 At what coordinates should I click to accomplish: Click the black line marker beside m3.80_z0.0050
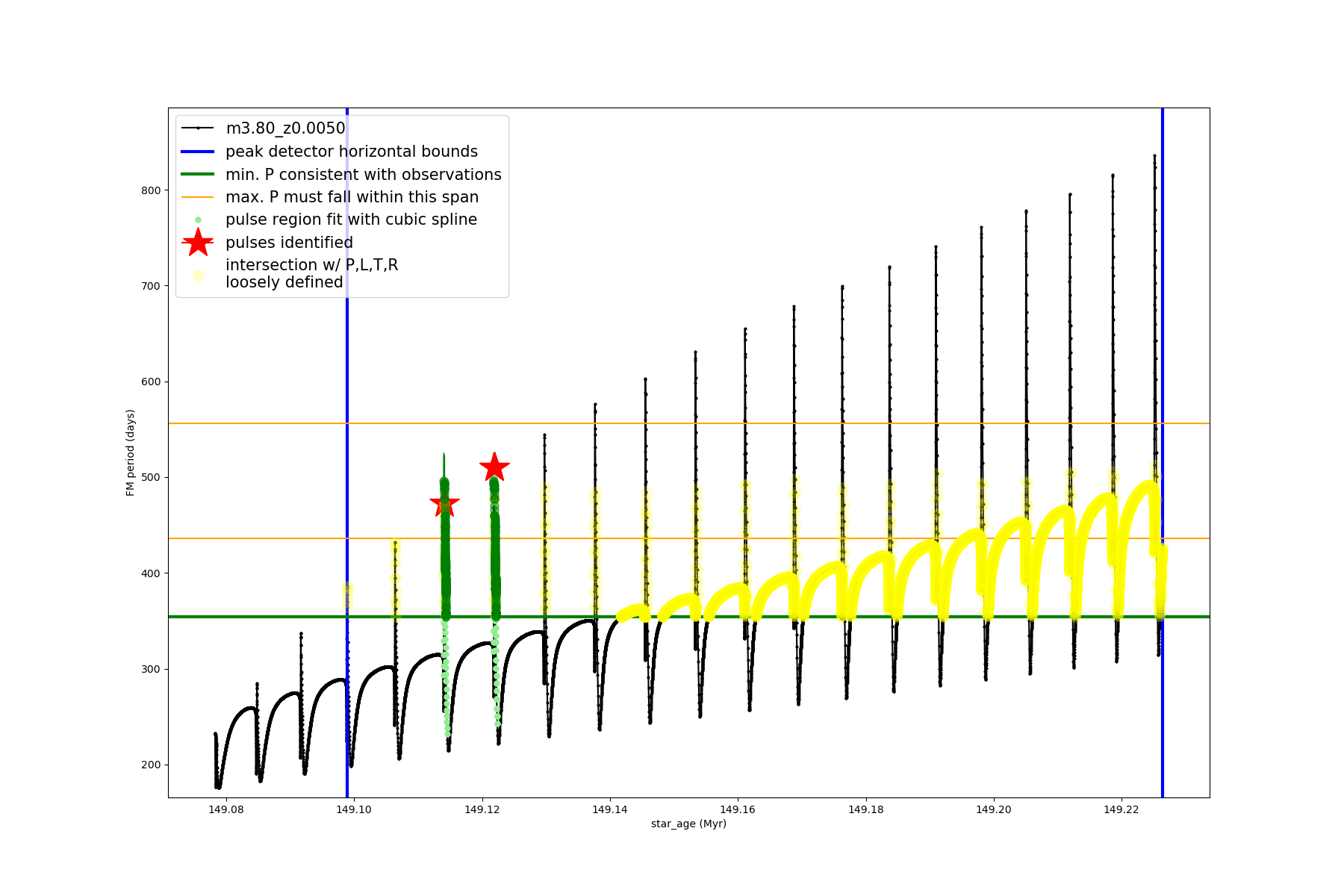198,128
